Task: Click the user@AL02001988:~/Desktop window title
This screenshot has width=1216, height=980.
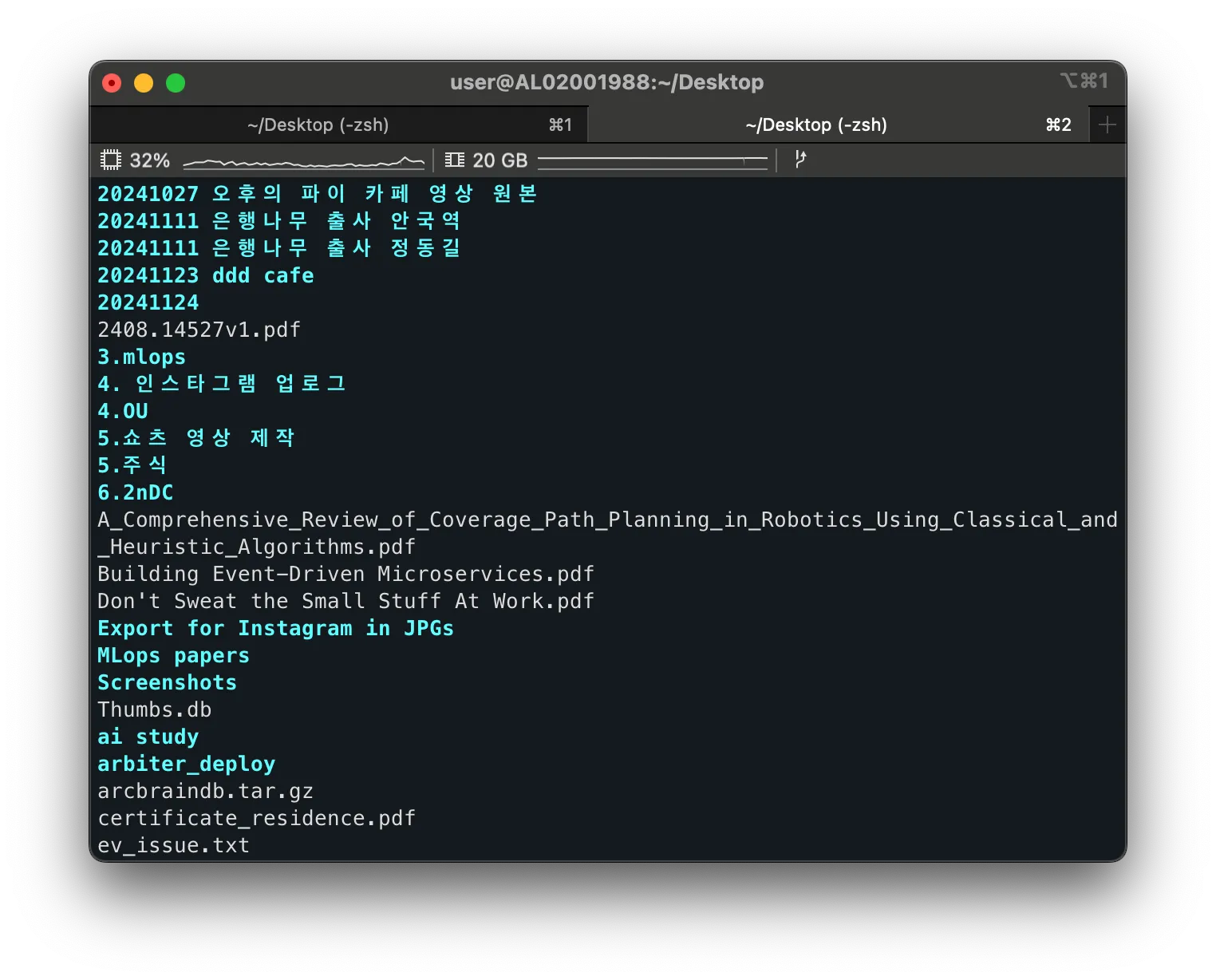Action: click(x=606, y=81)
